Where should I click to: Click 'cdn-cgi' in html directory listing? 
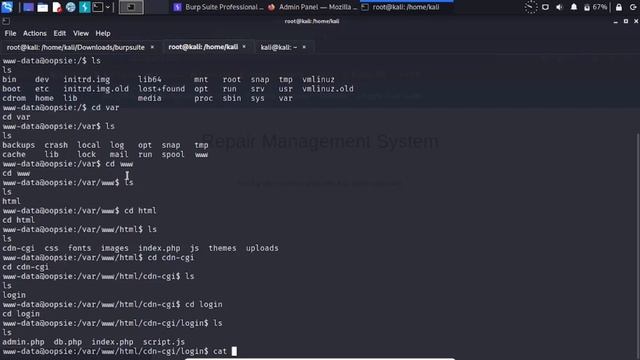click(x=18, y=248)
